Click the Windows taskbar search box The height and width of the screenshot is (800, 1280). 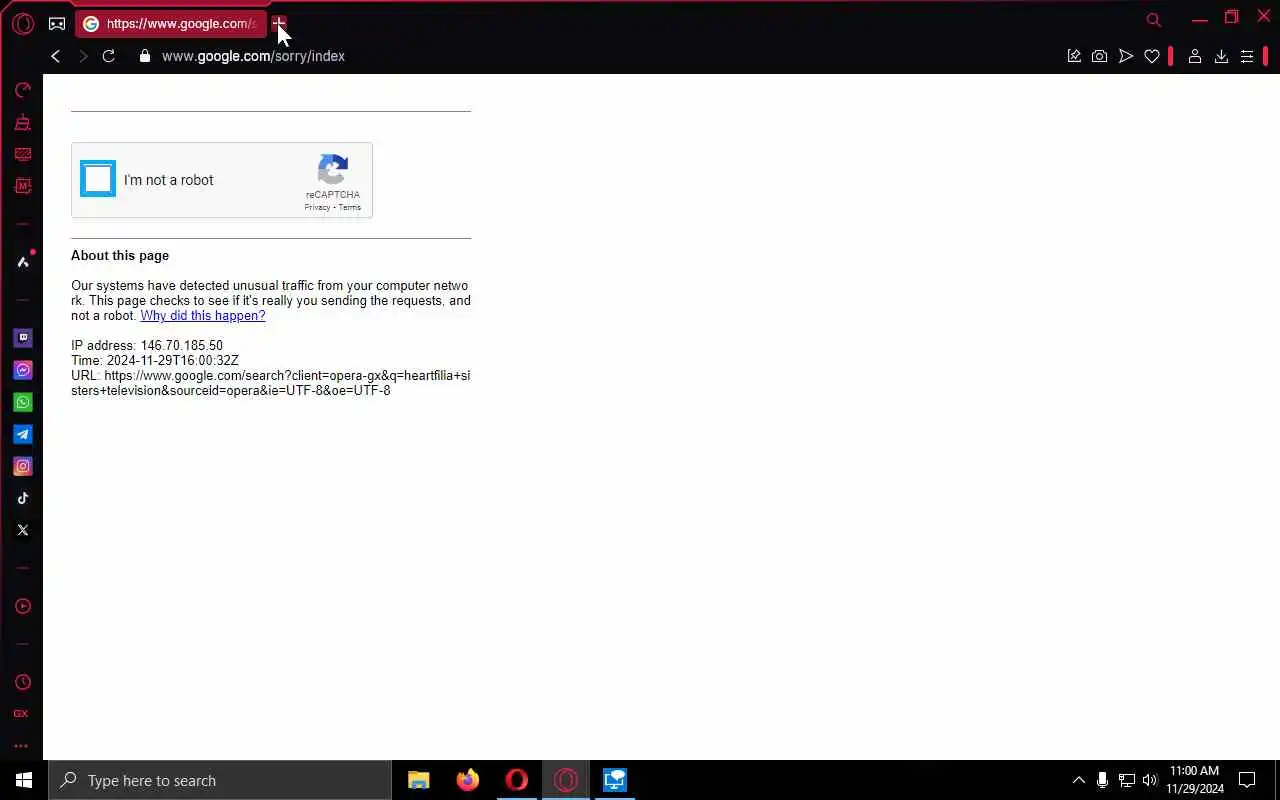(x=220, y=780)
